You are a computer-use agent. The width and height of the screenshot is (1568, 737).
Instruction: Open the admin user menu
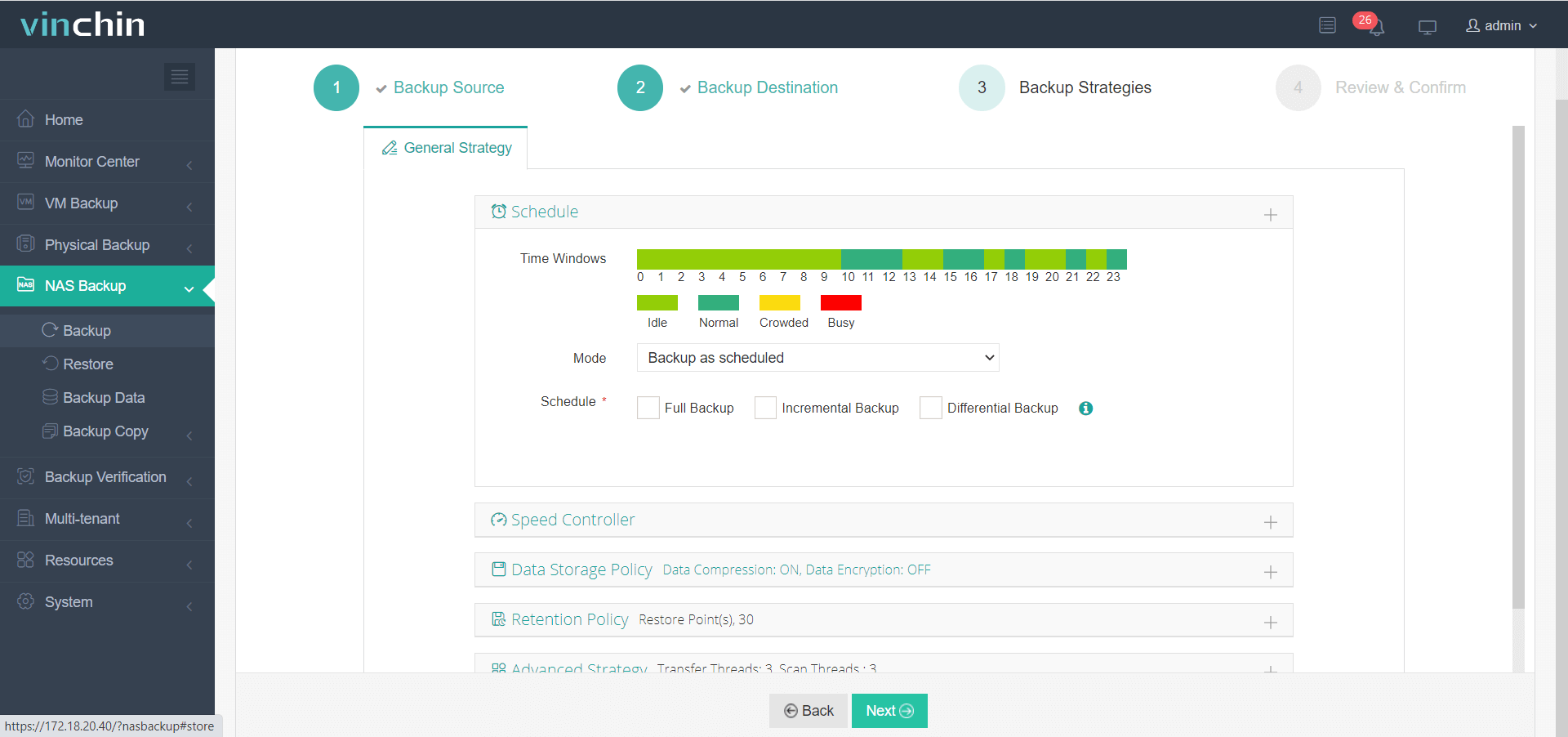(1502, 25)
